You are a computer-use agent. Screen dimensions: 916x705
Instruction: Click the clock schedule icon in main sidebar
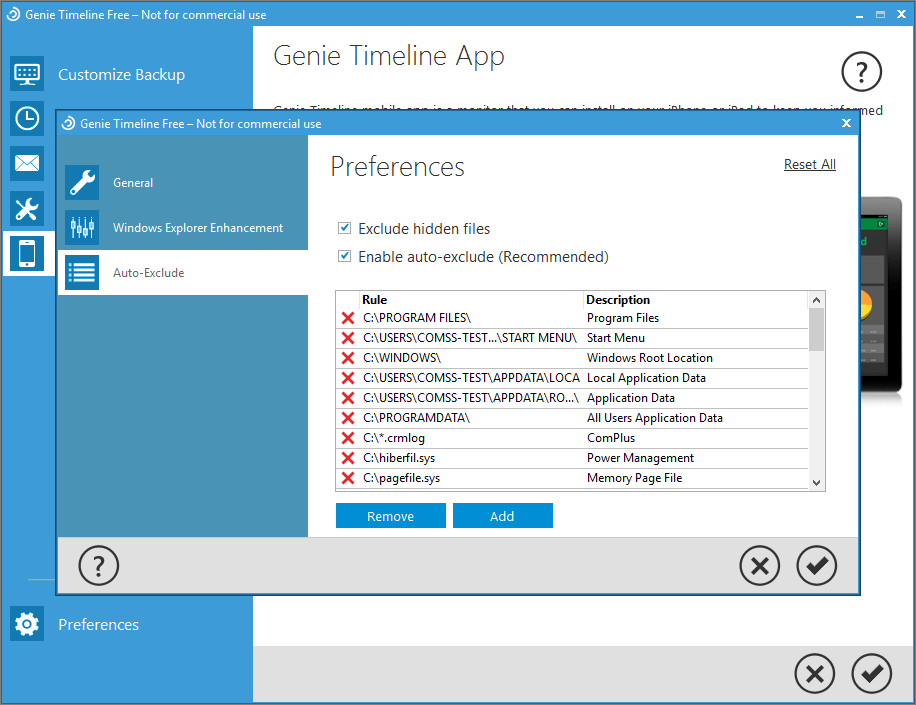(x=27, y=119)
